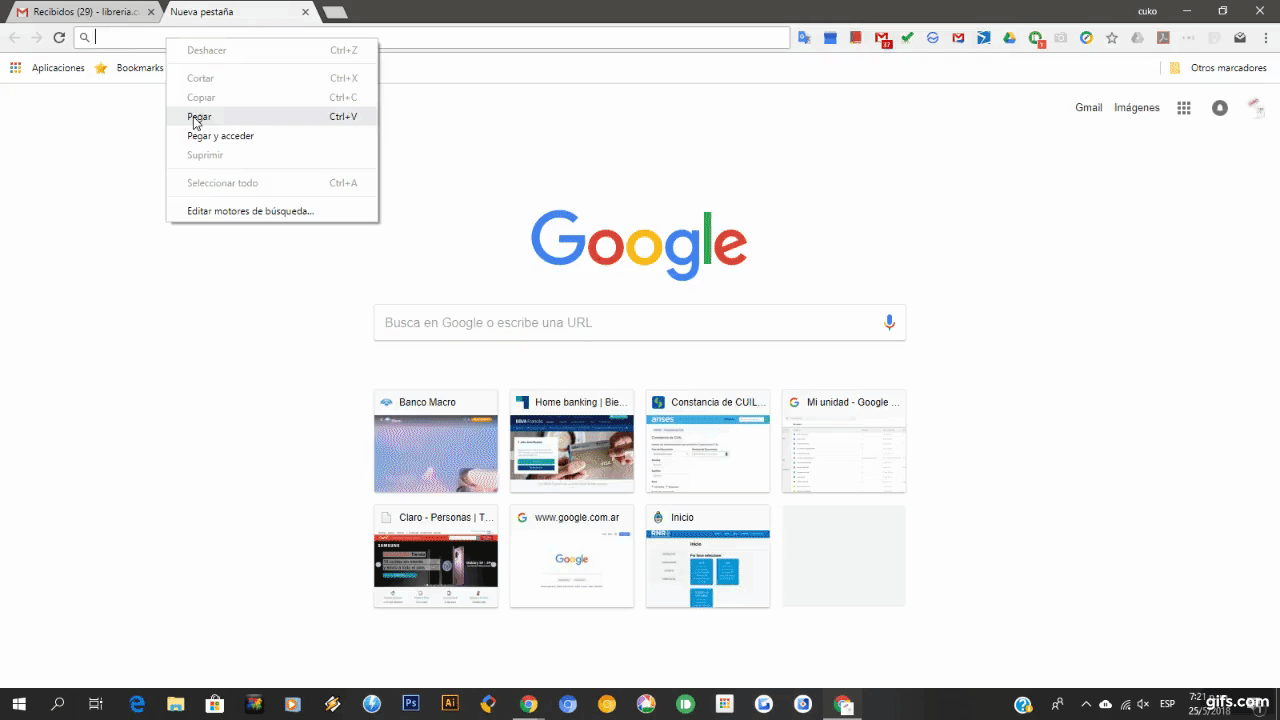The height and width of the screenshot is (720, 1280).
Task: Open a new tab with the tab button
Action: pyautogui.click(x=335, y=12)
